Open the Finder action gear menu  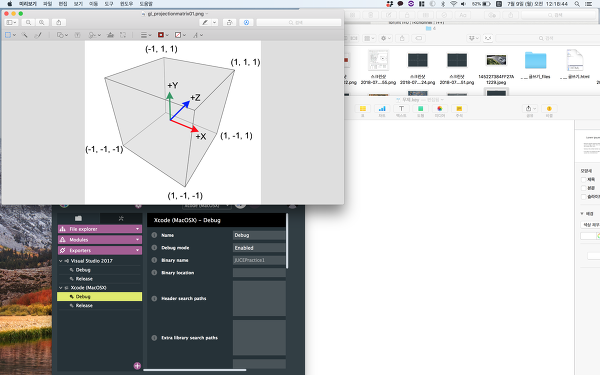(385, 38)
